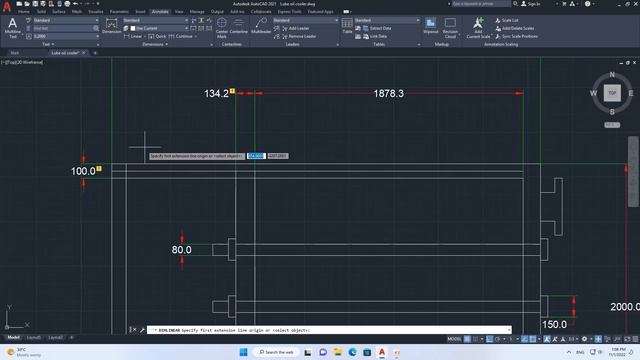Toggle object snap tracking in status bar
The image size is (640, 360).
pyautogui.click(x=525, y=339)
